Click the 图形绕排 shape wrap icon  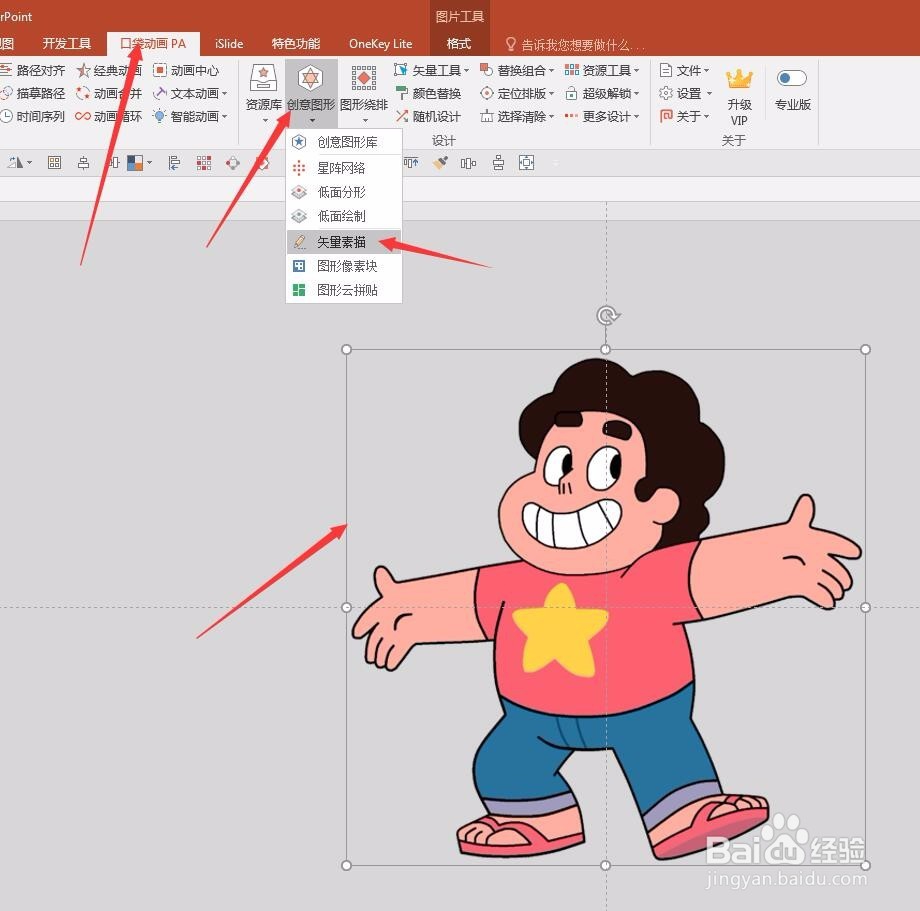364,78
